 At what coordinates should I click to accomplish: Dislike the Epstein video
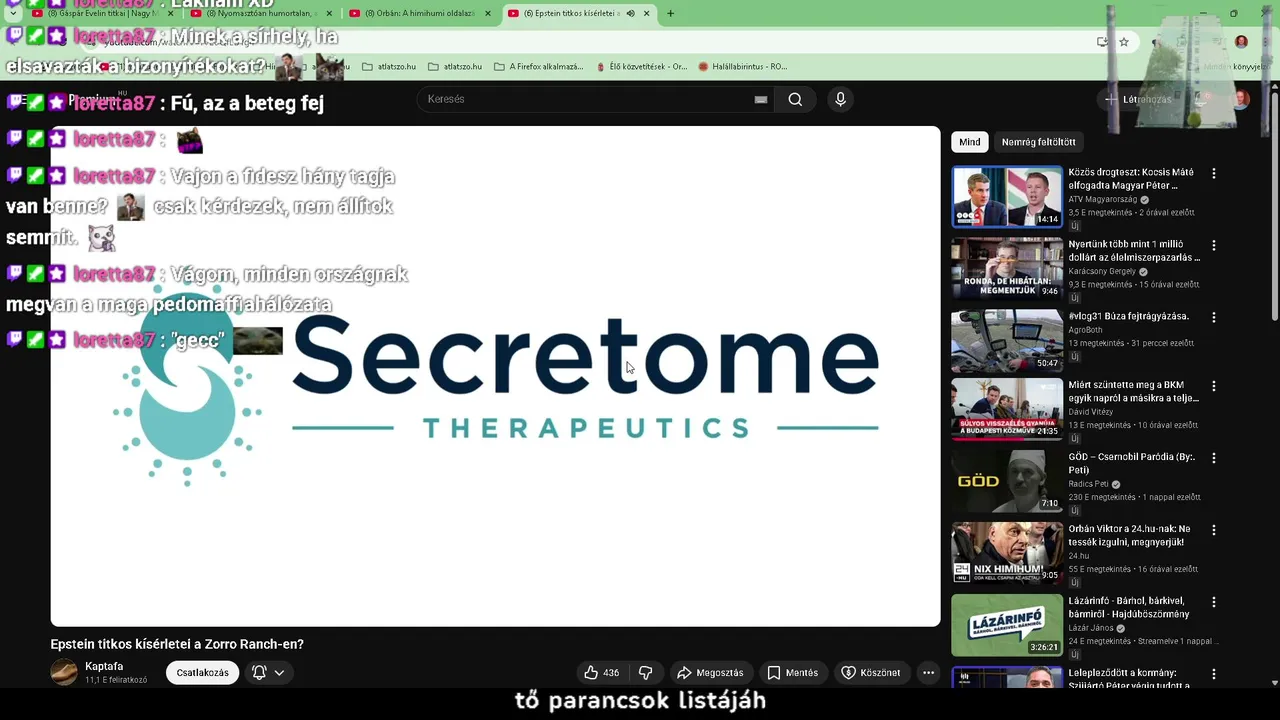646,673
